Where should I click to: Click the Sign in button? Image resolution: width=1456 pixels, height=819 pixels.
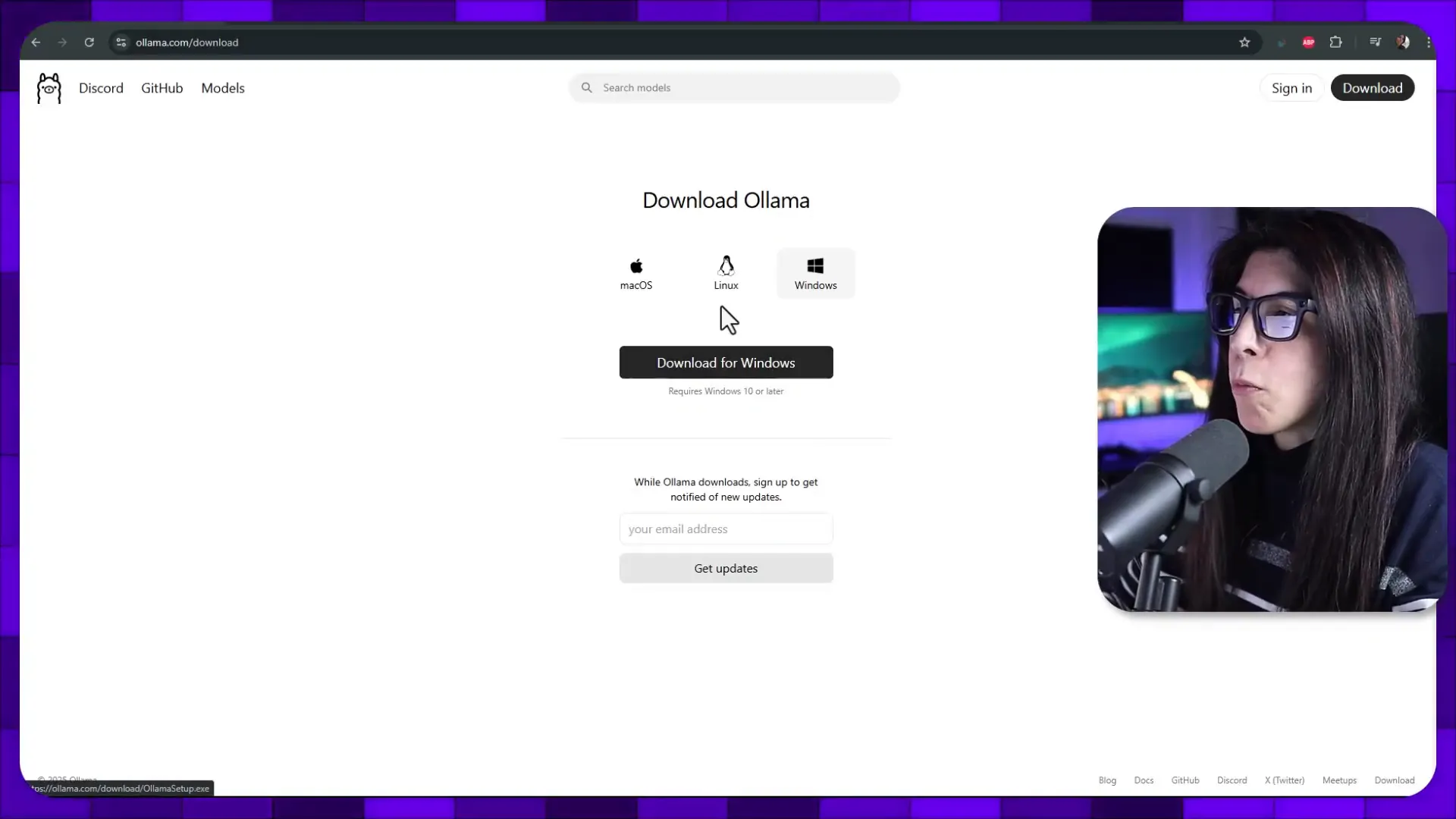coord(1292,88)
